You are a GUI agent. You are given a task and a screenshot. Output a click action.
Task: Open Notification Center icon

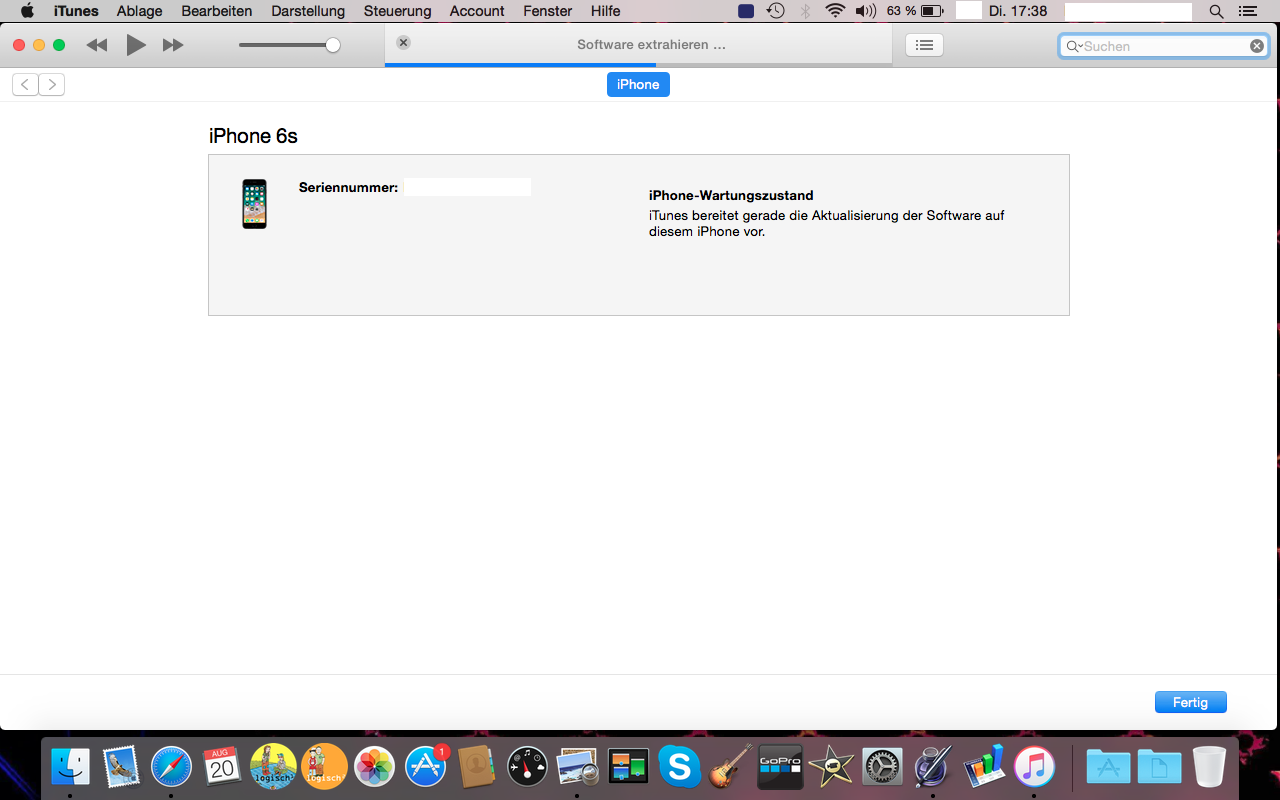1246,11
